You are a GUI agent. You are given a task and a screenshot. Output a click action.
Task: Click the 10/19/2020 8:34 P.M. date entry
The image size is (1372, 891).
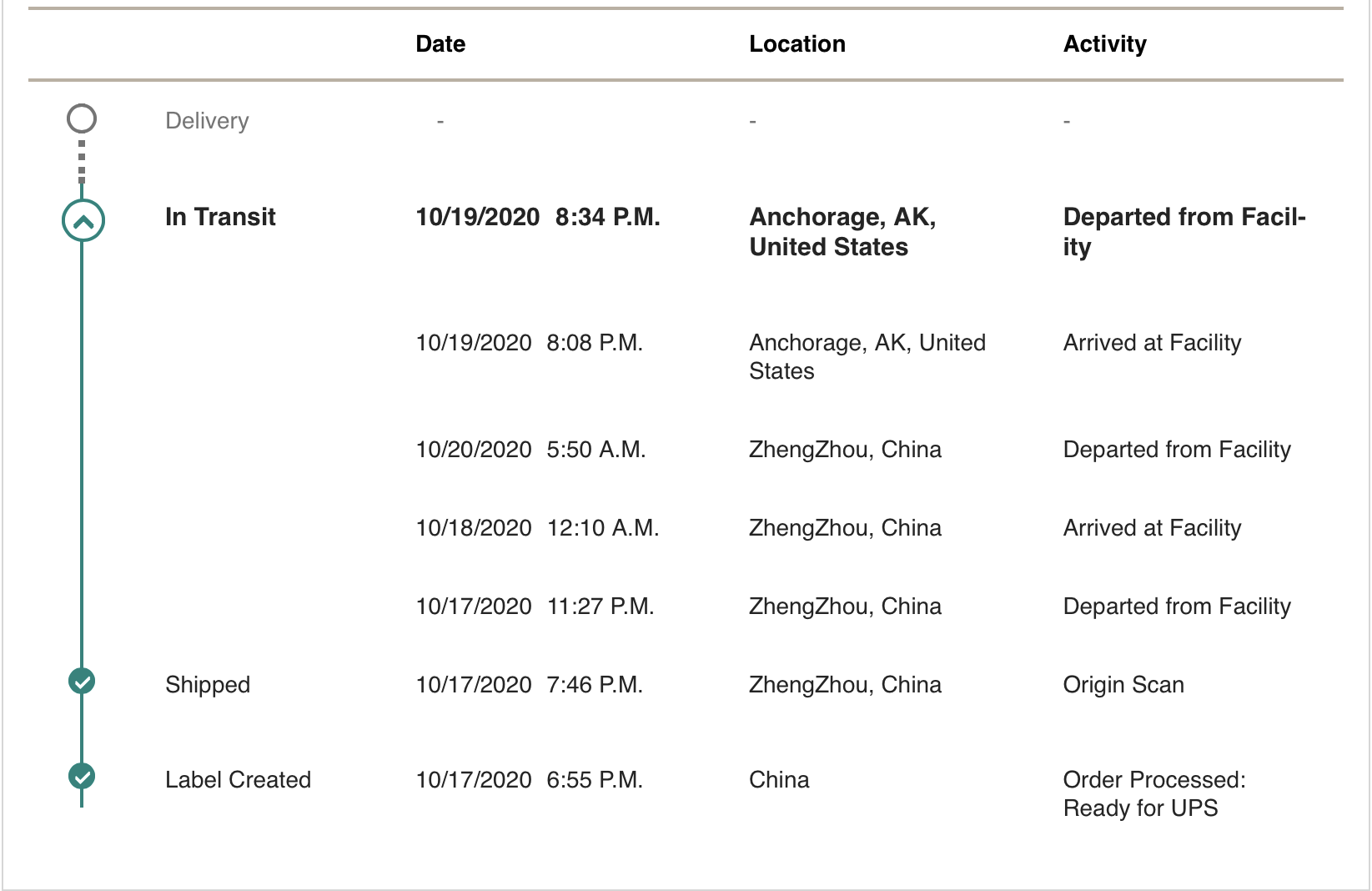pos(537,217)
